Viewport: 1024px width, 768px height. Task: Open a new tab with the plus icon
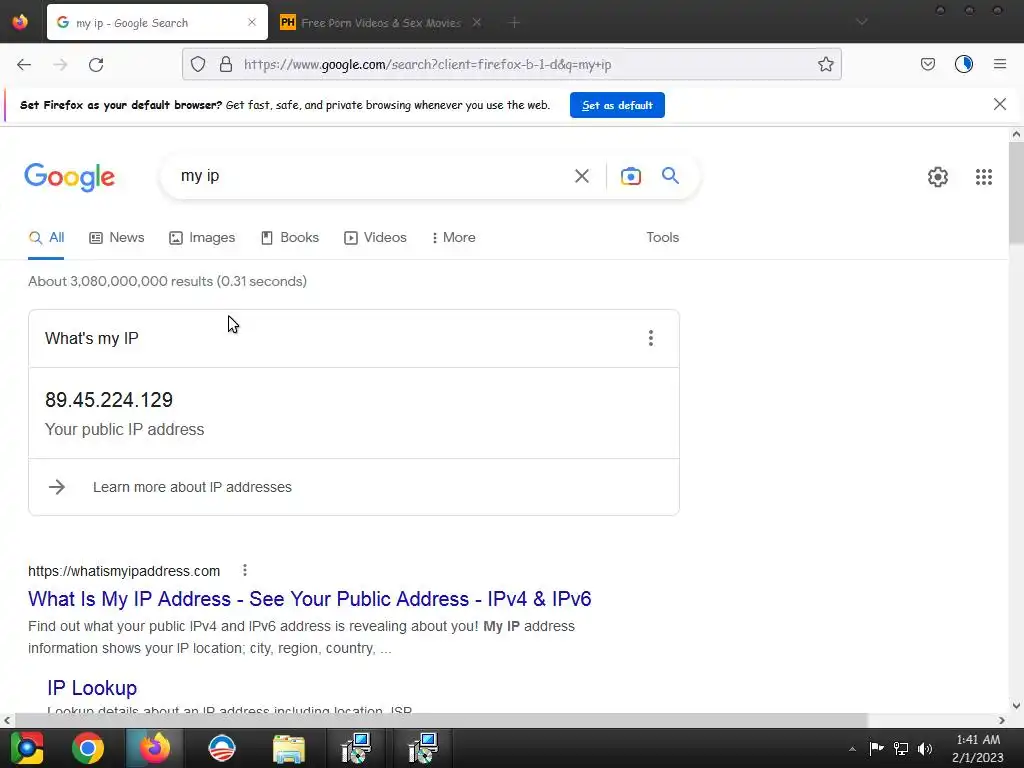[514, 23]
